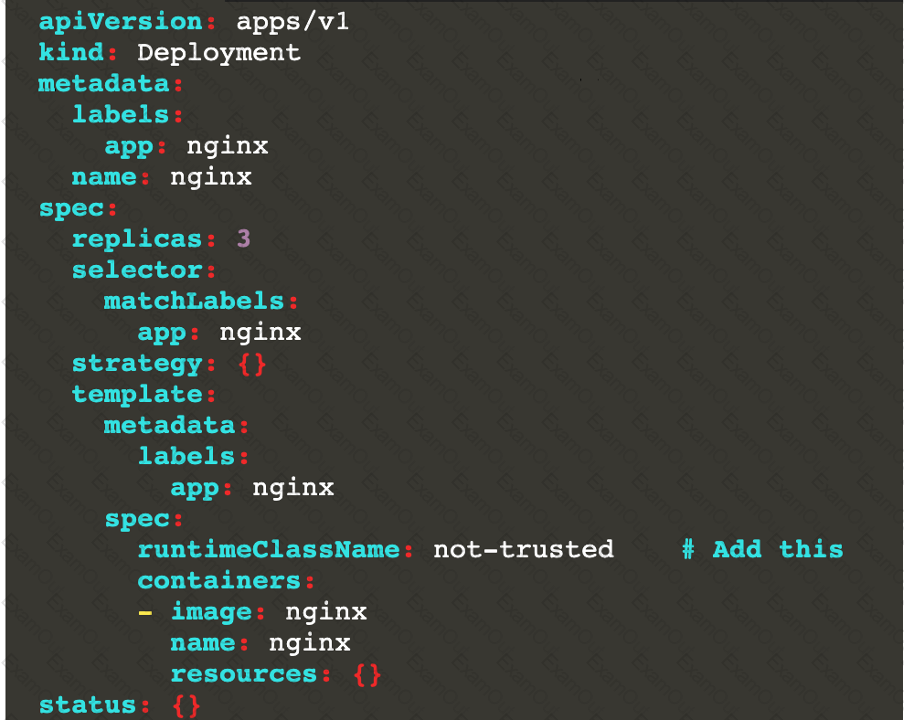
Task: Click the '# Add this' comment
Action: point(762,549)
